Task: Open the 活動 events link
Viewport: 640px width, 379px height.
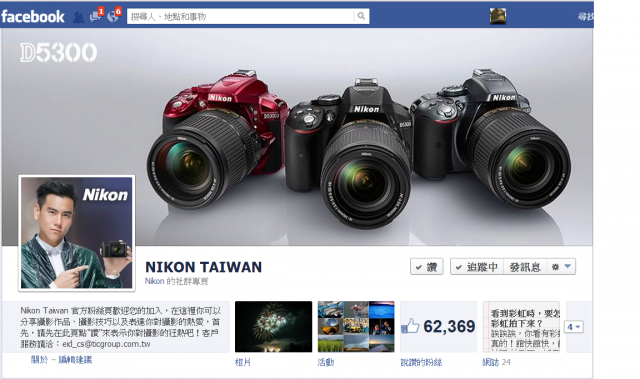Action: pos(326,362)
